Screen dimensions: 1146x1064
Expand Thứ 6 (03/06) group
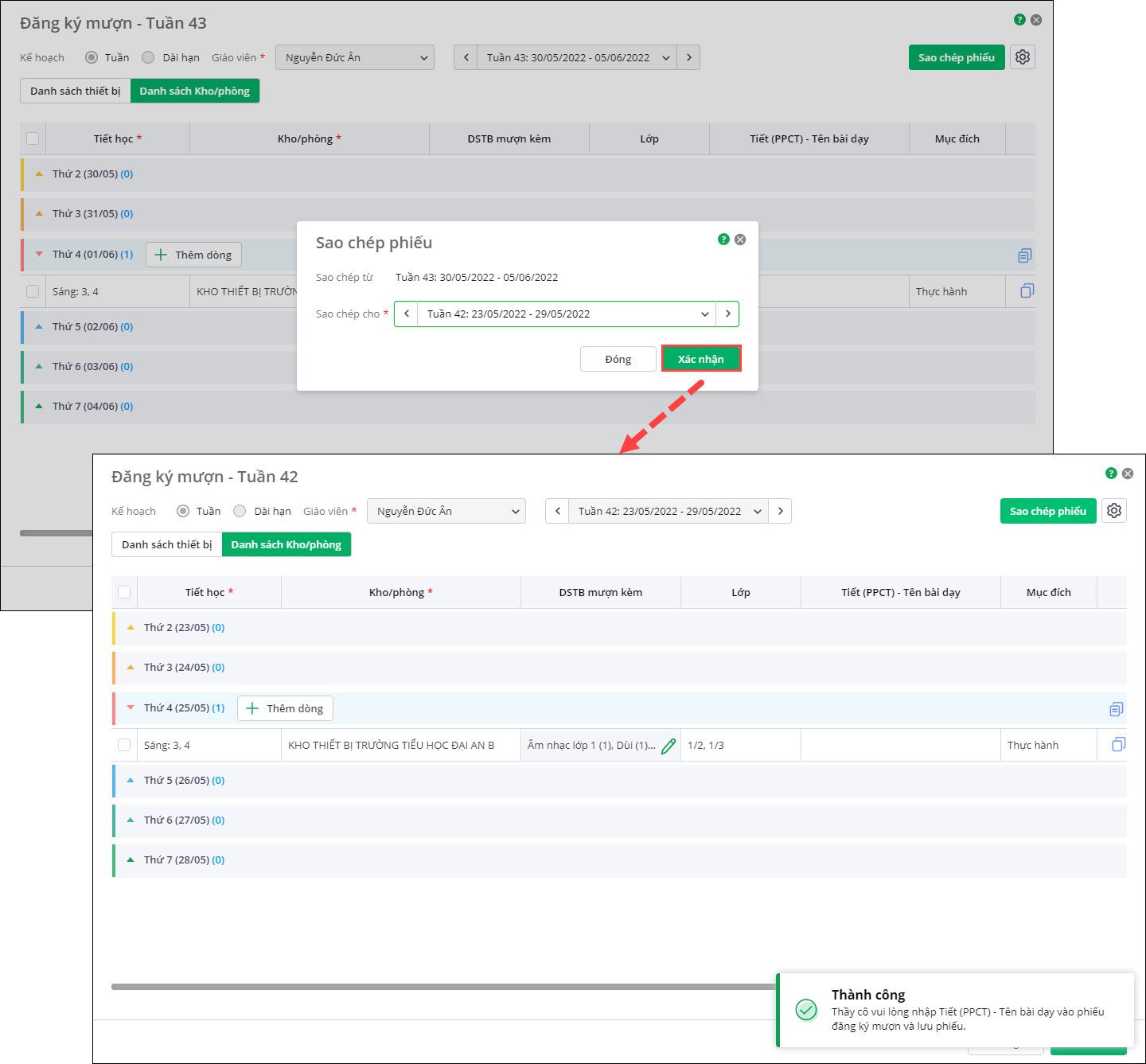pos(39,366)
